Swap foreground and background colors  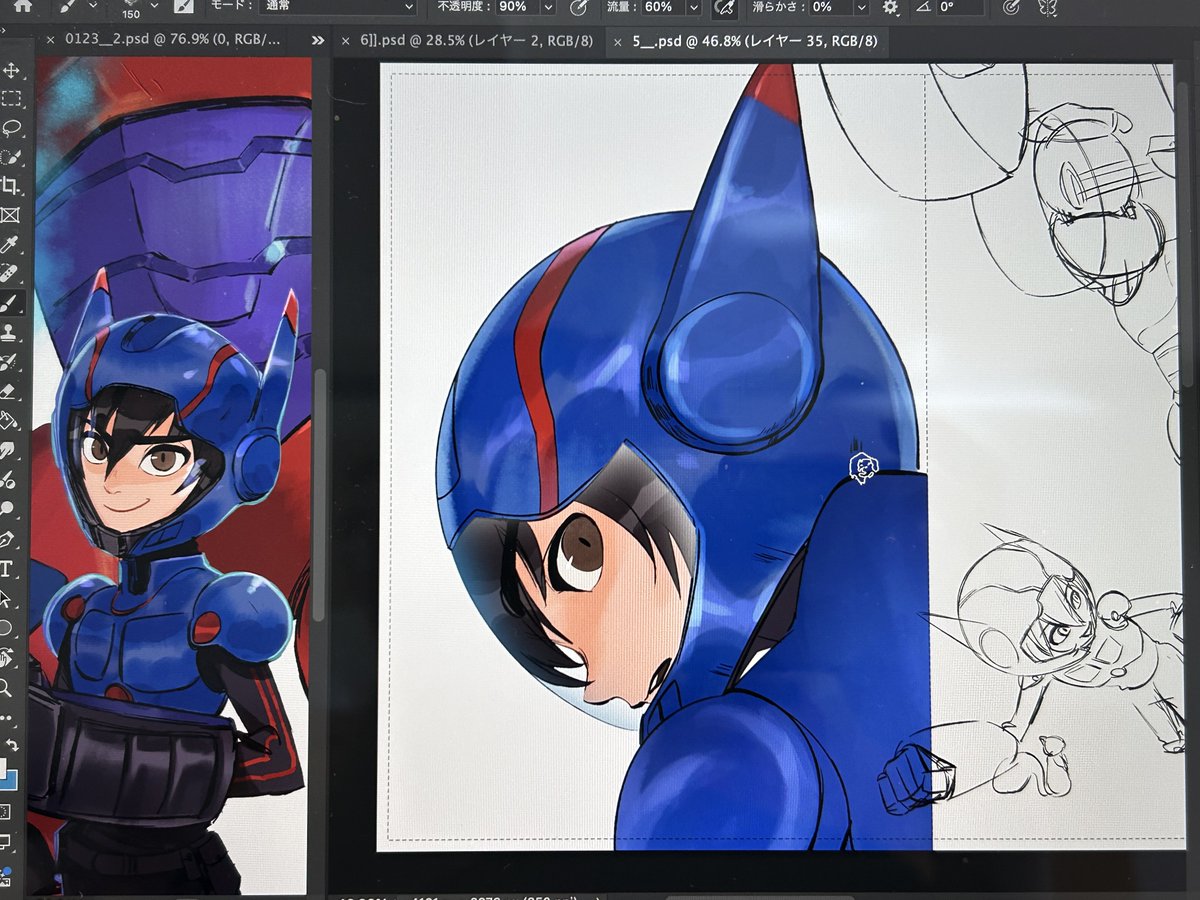(x=12, y=746)
